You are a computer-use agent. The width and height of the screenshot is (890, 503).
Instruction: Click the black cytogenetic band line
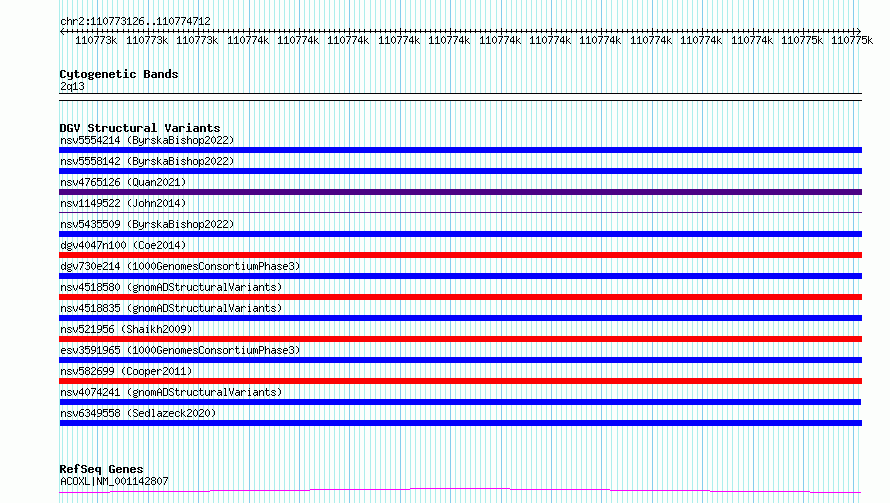click(460, 97)
